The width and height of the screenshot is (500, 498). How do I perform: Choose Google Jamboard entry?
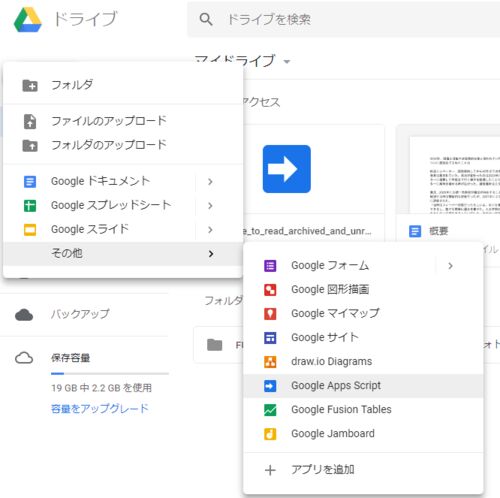coord(363,434)
